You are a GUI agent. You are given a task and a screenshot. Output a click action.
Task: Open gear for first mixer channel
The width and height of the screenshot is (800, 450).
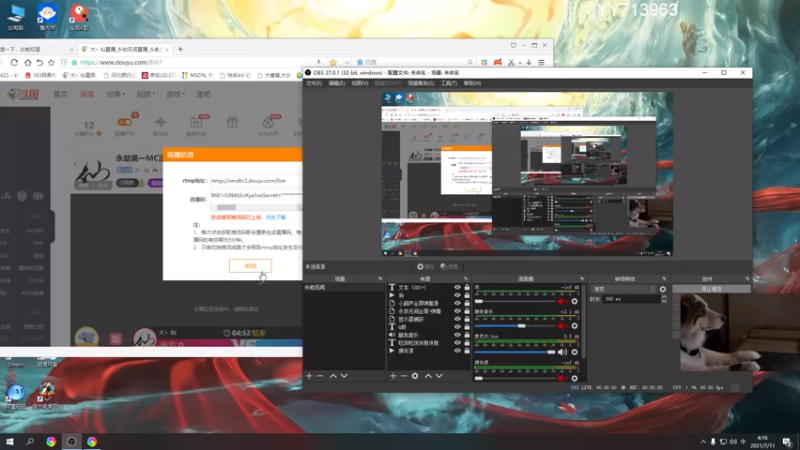coord(574,301)
